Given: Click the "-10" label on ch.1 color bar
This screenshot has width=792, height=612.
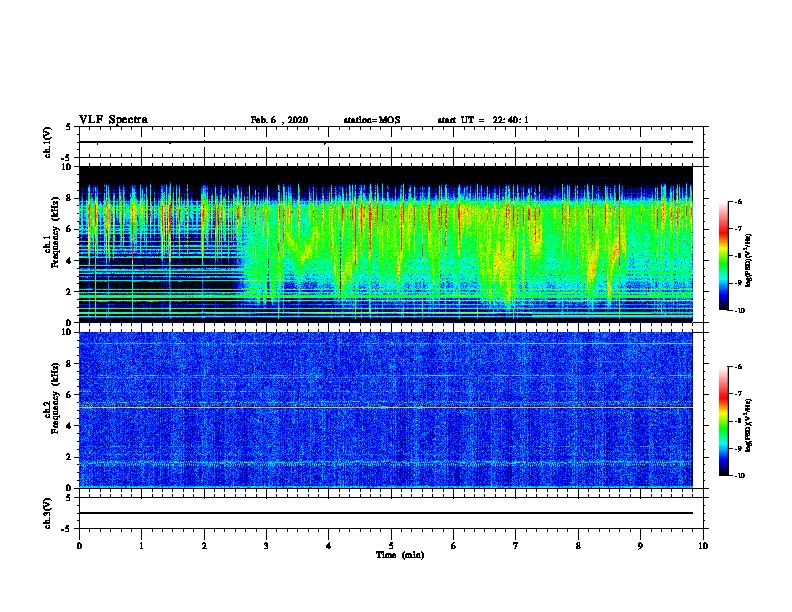Looking at the screenshot, I should click(x=739, y=310).
